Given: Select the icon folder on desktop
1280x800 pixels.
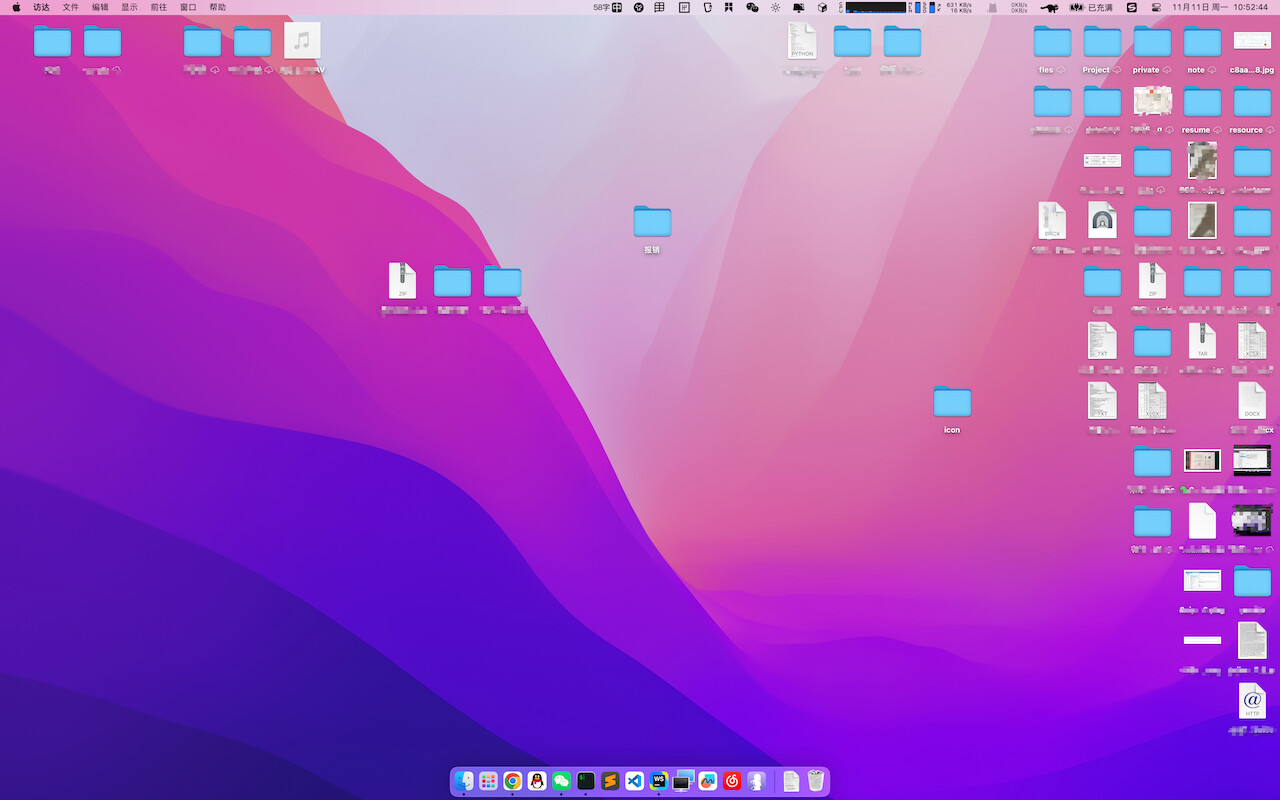Looking at the screenshot, I should pos(952,410).
